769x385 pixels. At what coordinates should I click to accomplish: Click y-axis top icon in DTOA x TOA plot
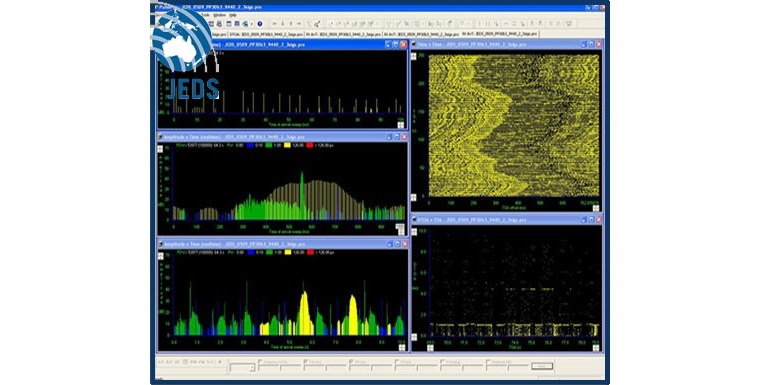pyautogui.click(x=414, y=232)
